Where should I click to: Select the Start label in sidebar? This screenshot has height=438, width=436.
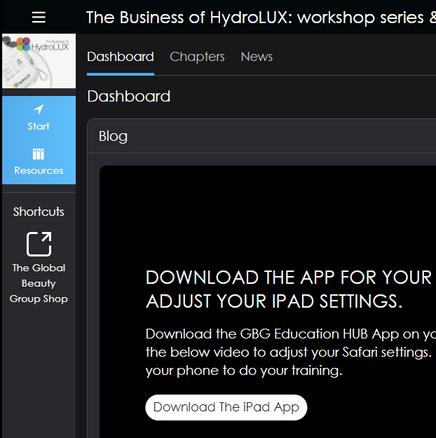pyautogui.click(x=38, y=126)
